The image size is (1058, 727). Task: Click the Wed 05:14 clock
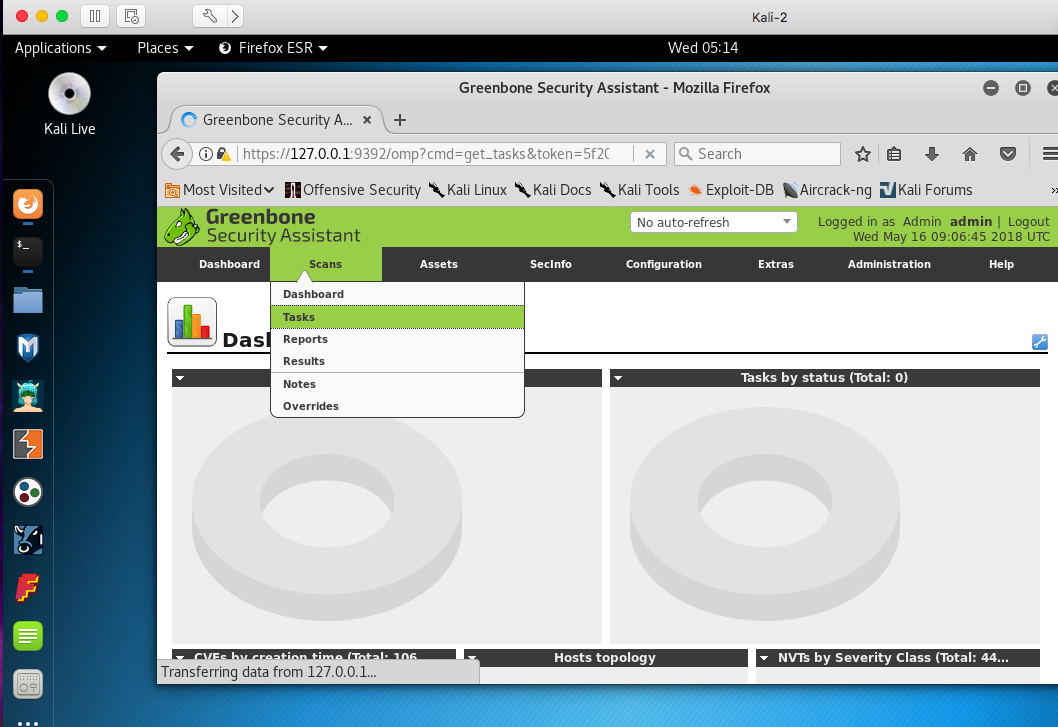point(703,48)
